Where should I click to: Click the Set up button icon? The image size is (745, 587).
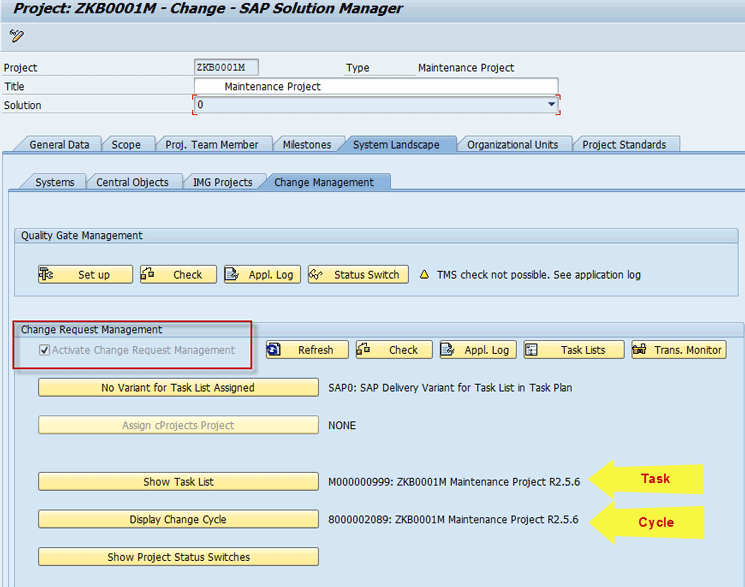point(46,274)
